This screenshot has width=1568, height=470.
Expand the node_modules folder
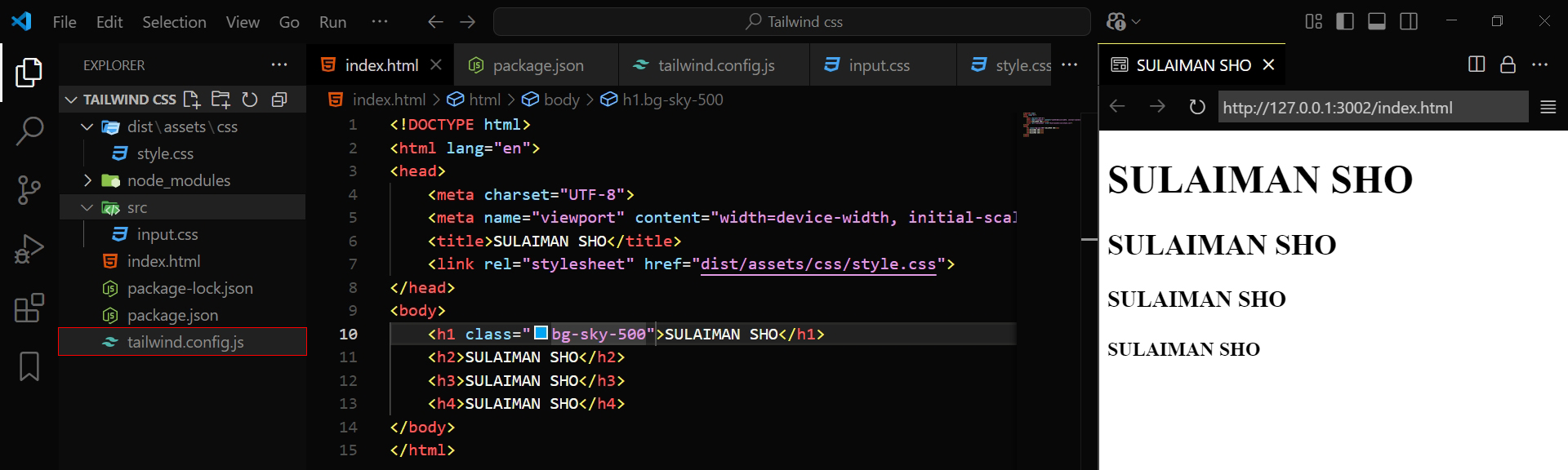click(x=87, y=180)
